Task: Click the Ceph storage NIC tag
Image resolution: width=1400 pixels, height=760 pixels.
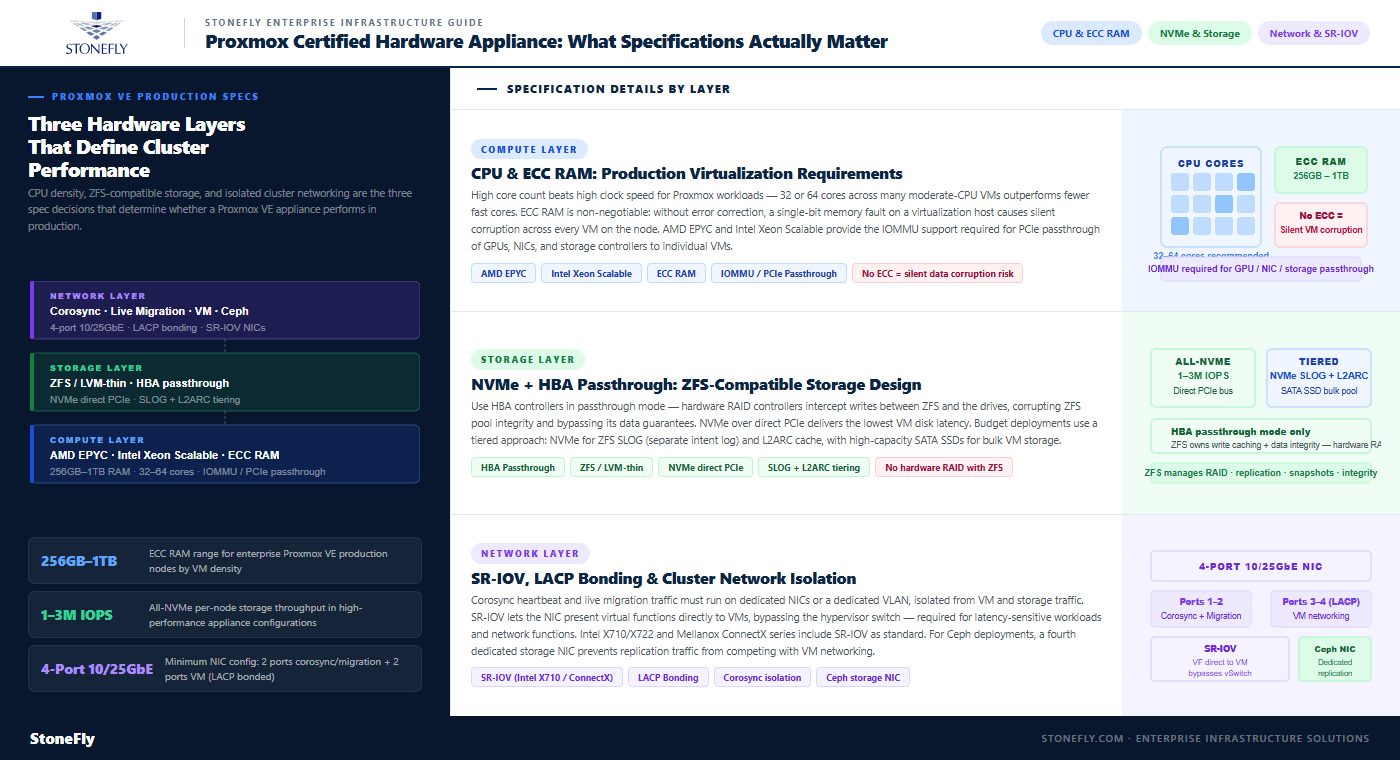Action: click(x=863, y=677)
